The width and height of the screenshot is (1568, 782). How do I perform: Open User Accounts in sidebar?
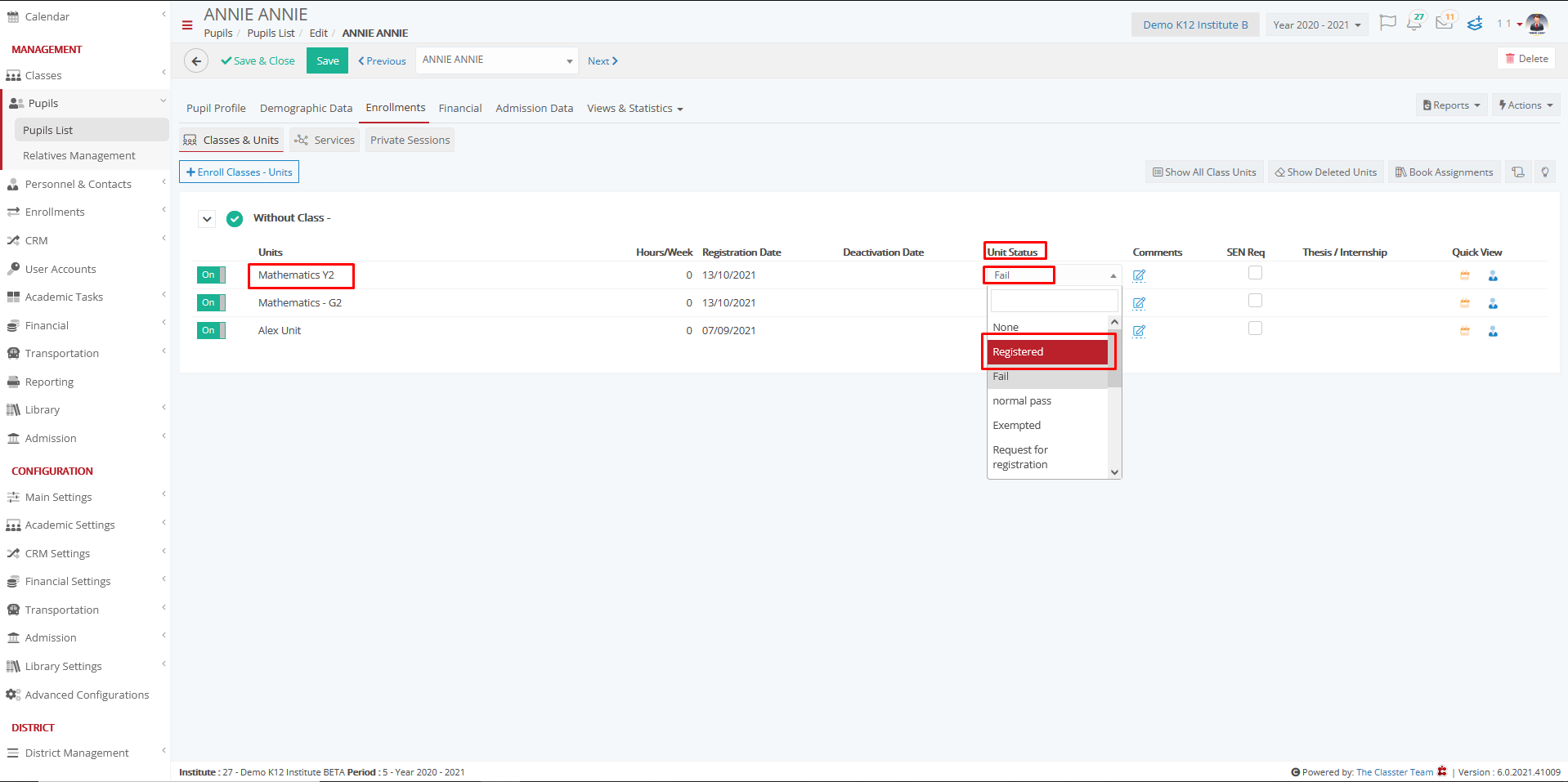point(60,269)
